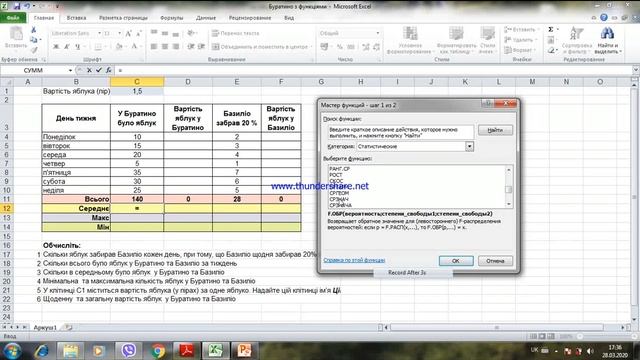This screenshot has height=360, width=640.
Task: Open the Category (Категория) combo box
Action: click(x=469, y=146)
